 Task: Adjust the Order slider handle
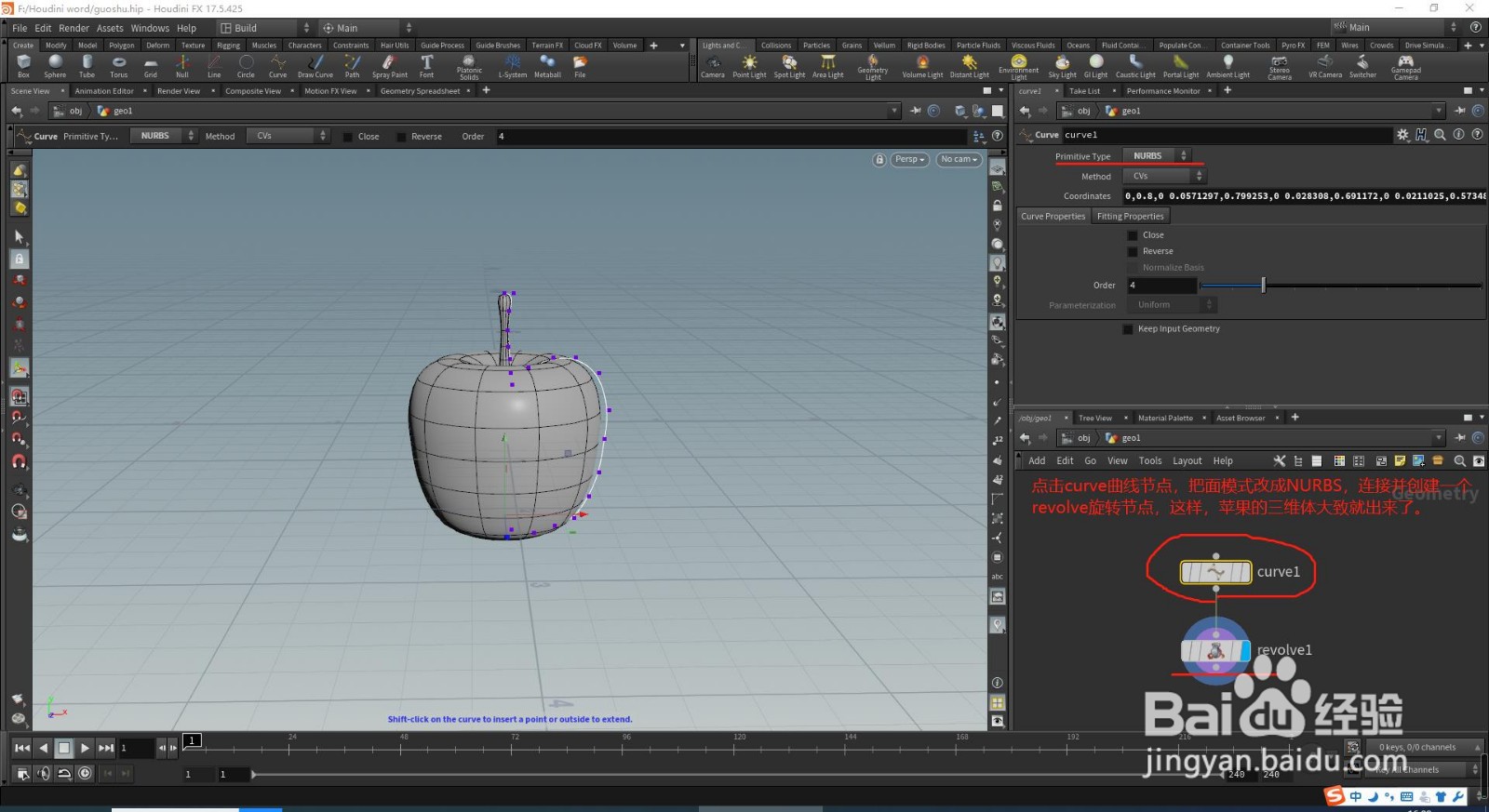(x=1263, y=286)
